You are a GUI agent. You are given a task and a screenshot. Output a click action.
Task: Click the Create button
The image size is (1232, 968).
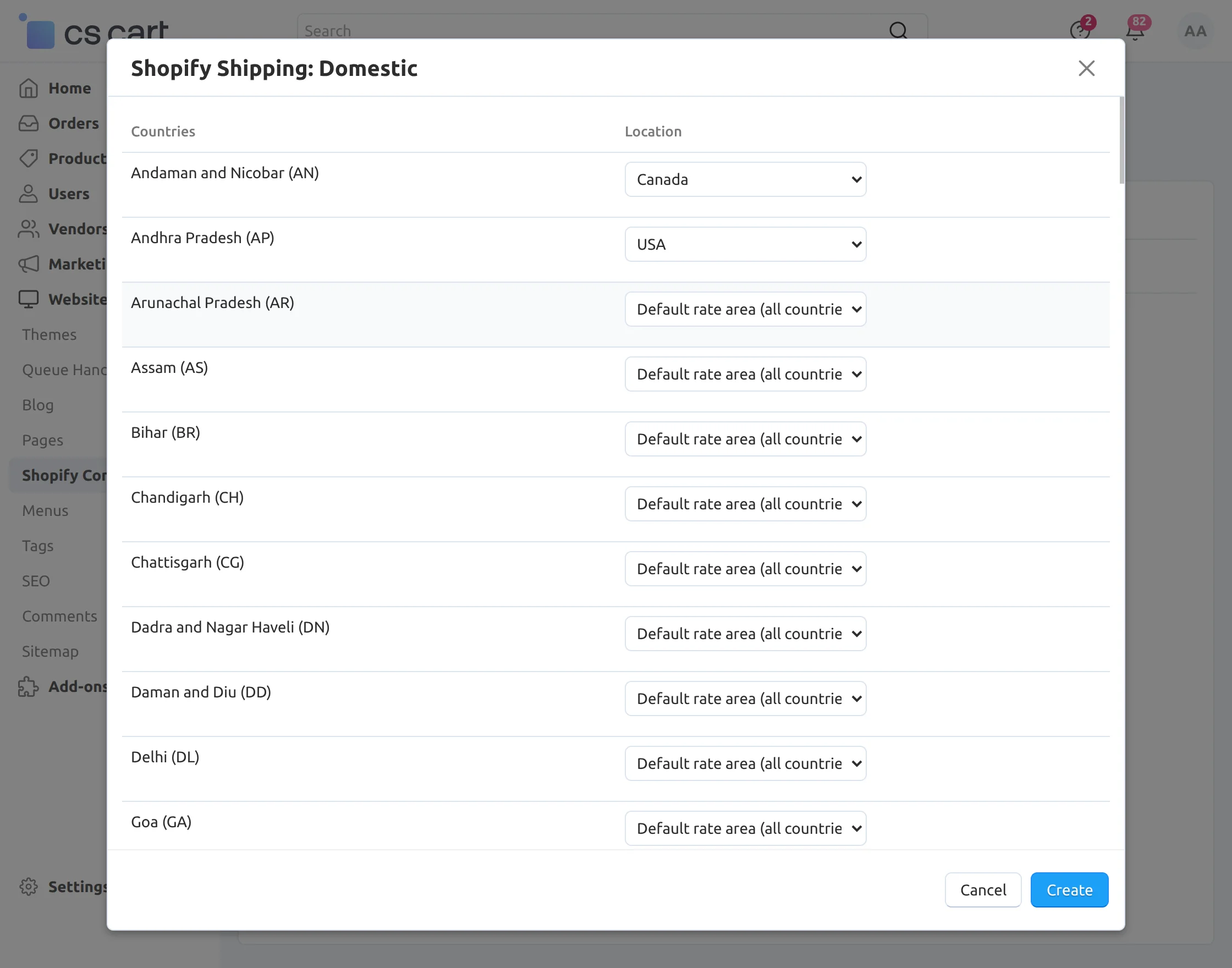pos(1069,890)
